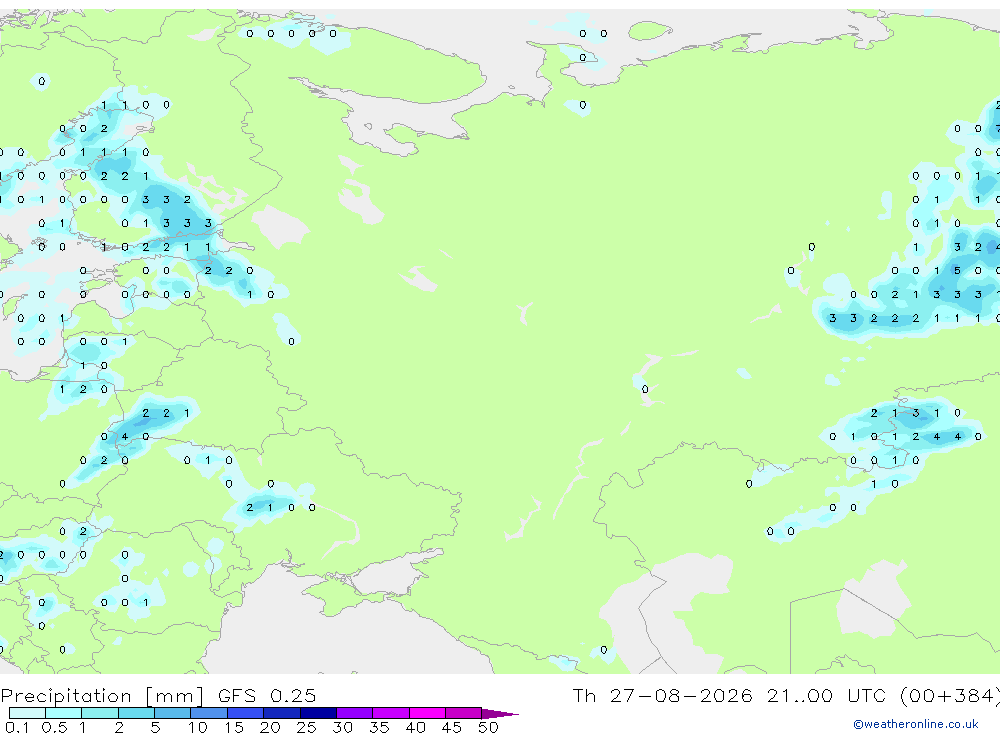Screen dimensions: 1000x733
Task: Click the legend label "30"
Action: (342, 727)
